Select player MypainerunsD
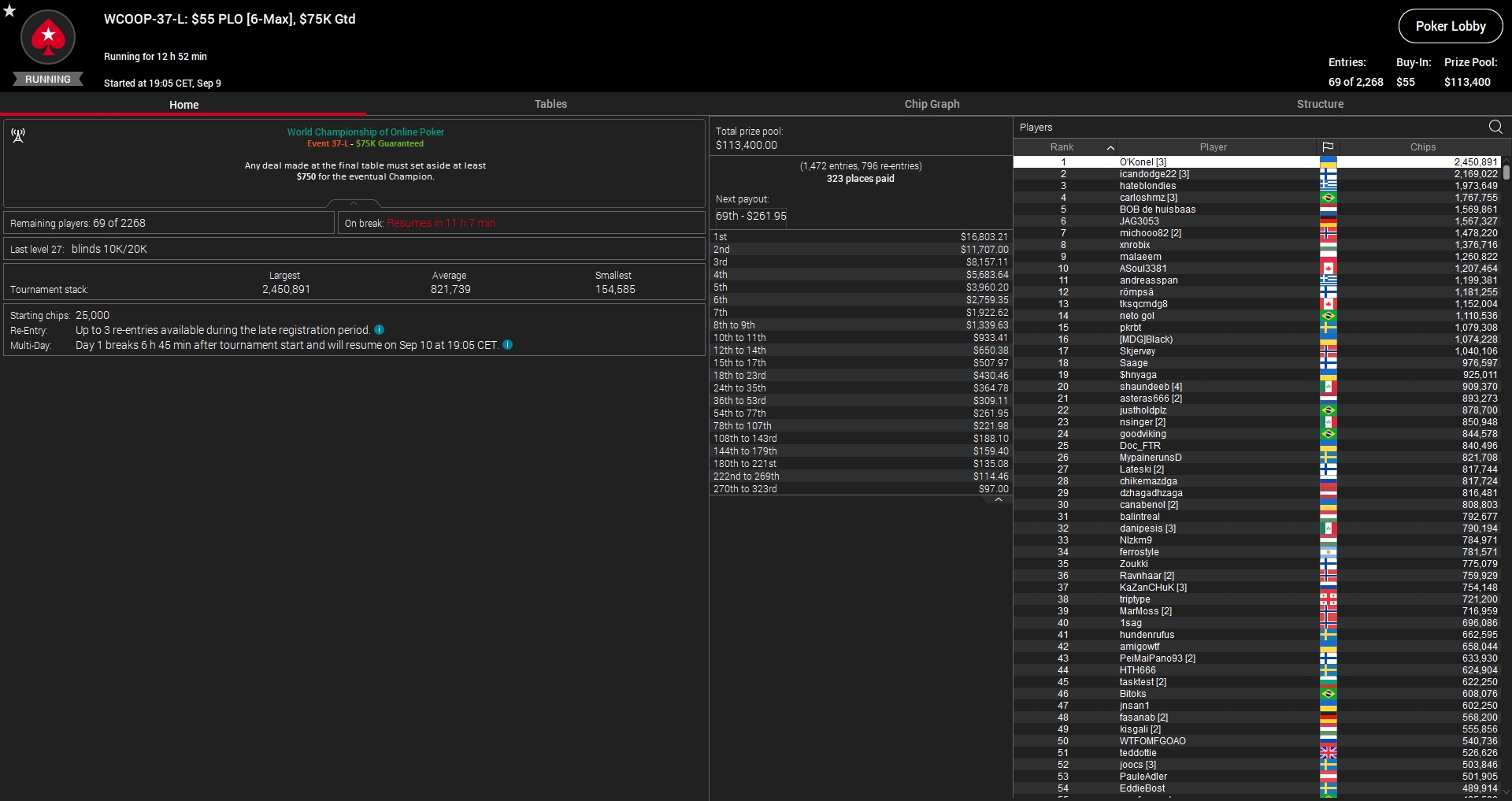The image size is (1512, 801). point(1258,458)
